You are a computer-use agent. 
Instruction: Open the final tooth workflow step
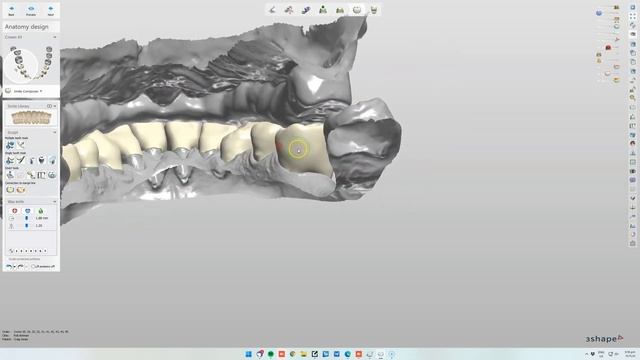coord(373,10)
